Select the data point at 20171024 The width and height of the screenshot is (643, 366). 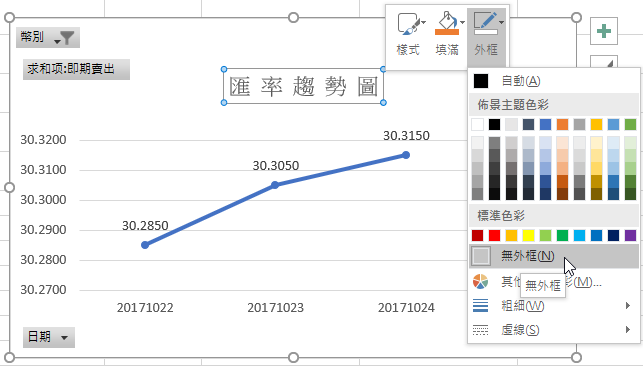tap(406, 155)
